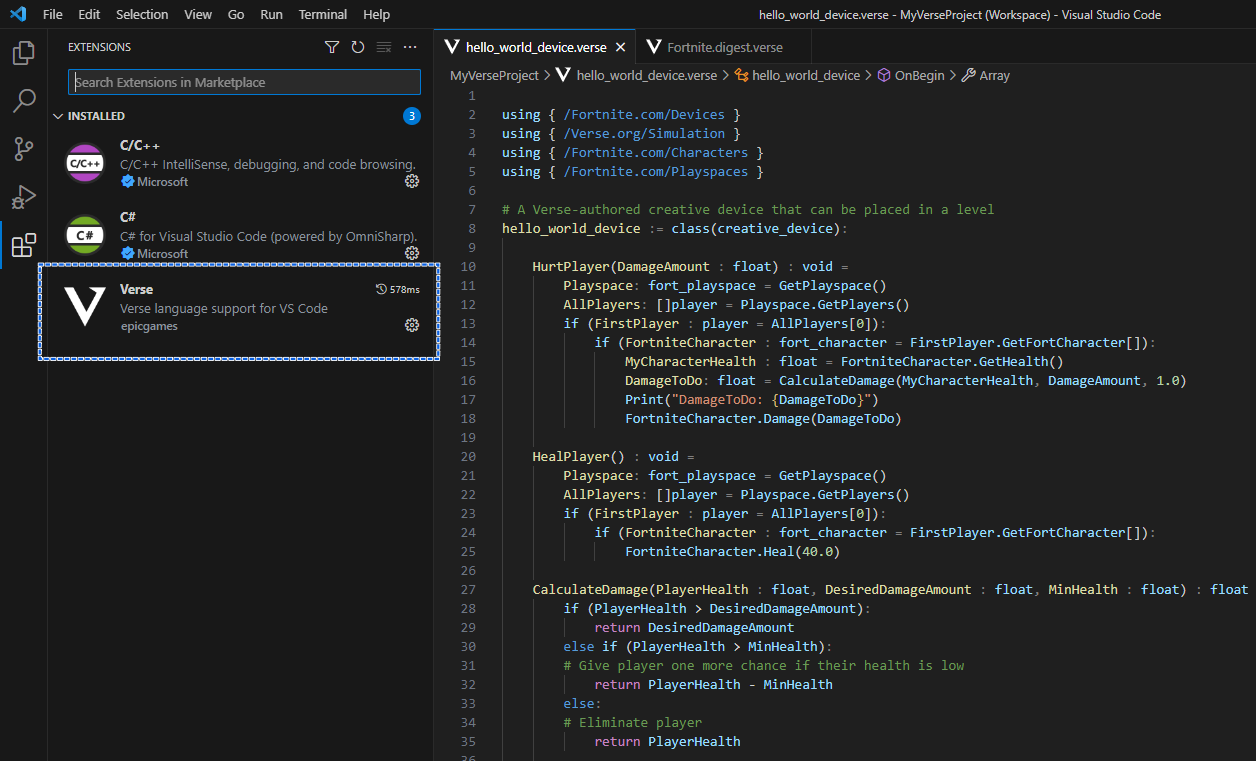Collapse the INSTALLED extensions section
Image resolution: width=1256 pixels, height=761 pixels.
[x=58, y=116]
